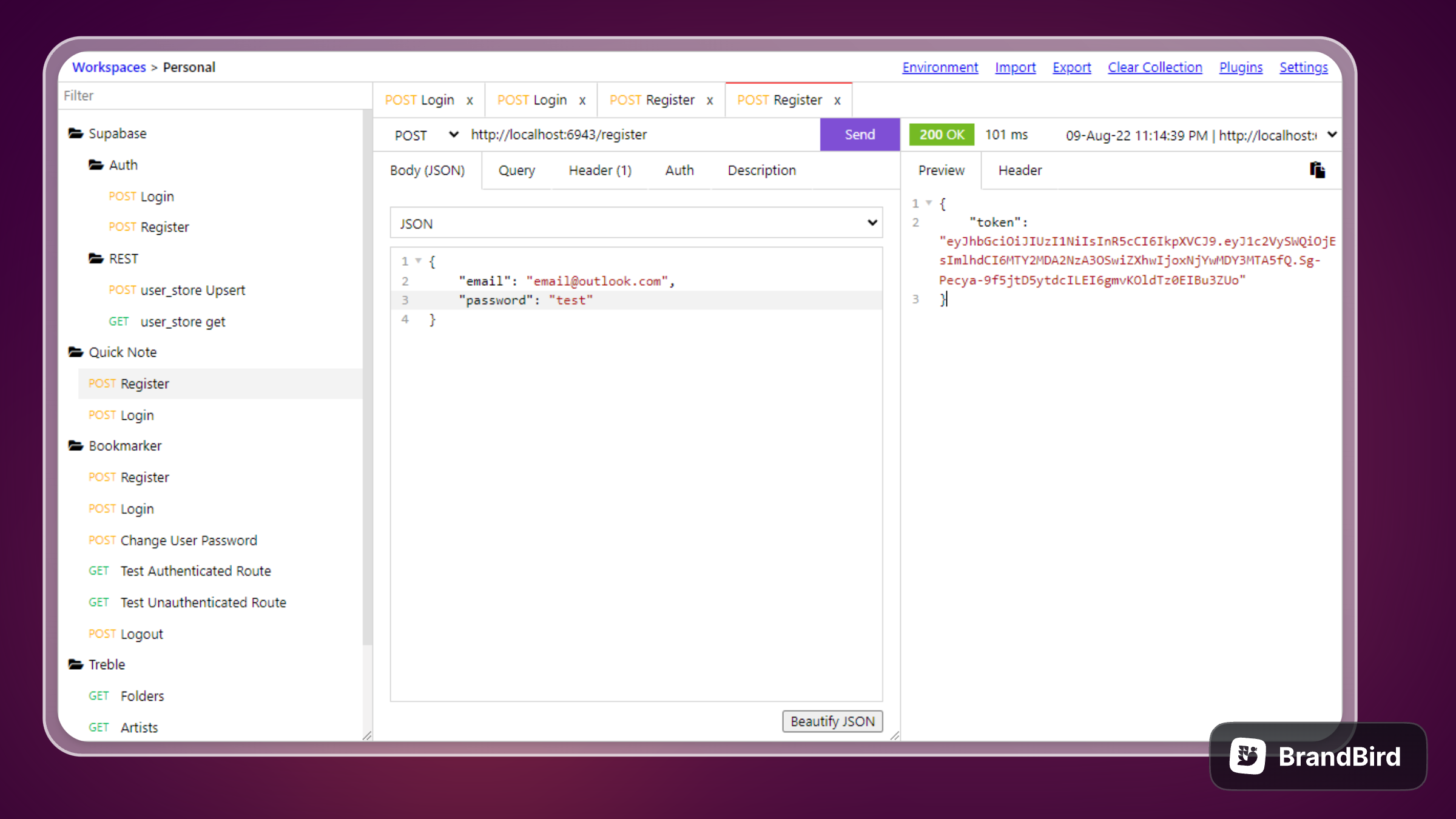Image resolution: width=1456 pixels, height=819 pixels.
Task: Open the Plugins link
Action: coord(1241,67)
